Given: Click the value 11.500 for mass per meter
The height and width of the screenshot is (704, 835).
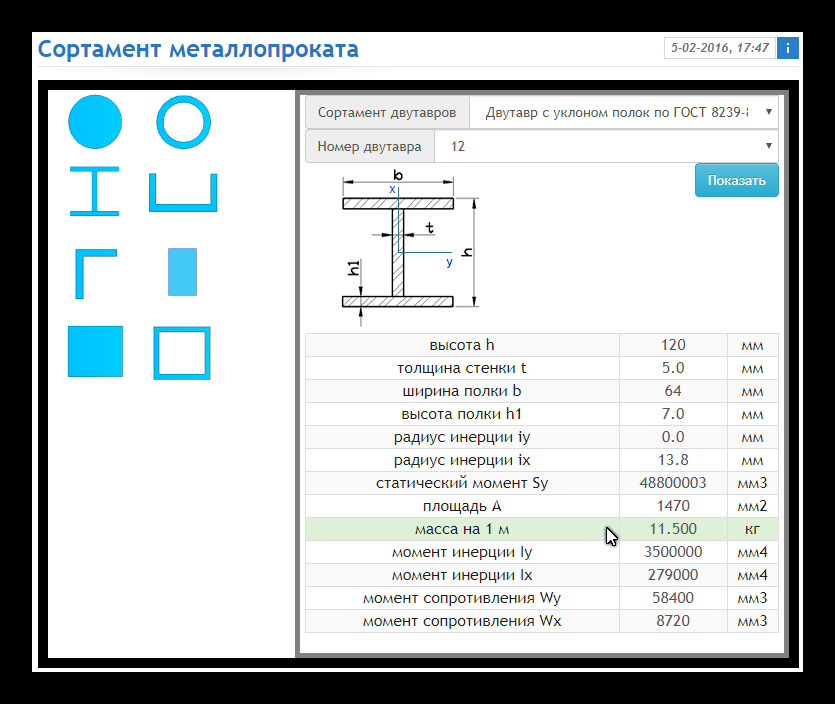Looking at the screenshot, I should coord(673,529).
